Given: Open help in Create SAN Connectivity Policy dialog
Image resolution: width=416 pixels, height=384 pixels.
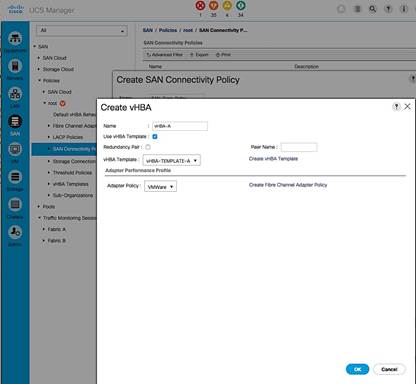Looking at the screenshot, I should pyautogui.click(x=412, y=79).
